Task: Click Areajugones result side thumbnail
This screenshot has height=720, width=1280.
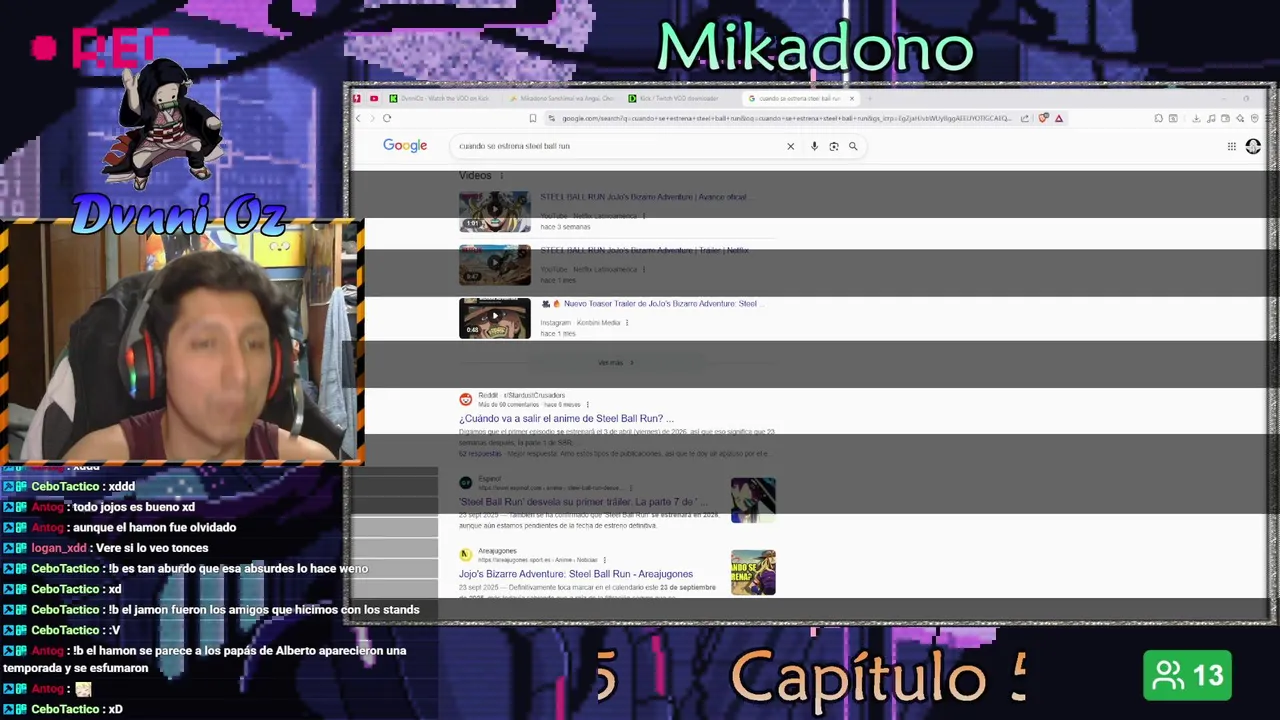Action: 753,573
